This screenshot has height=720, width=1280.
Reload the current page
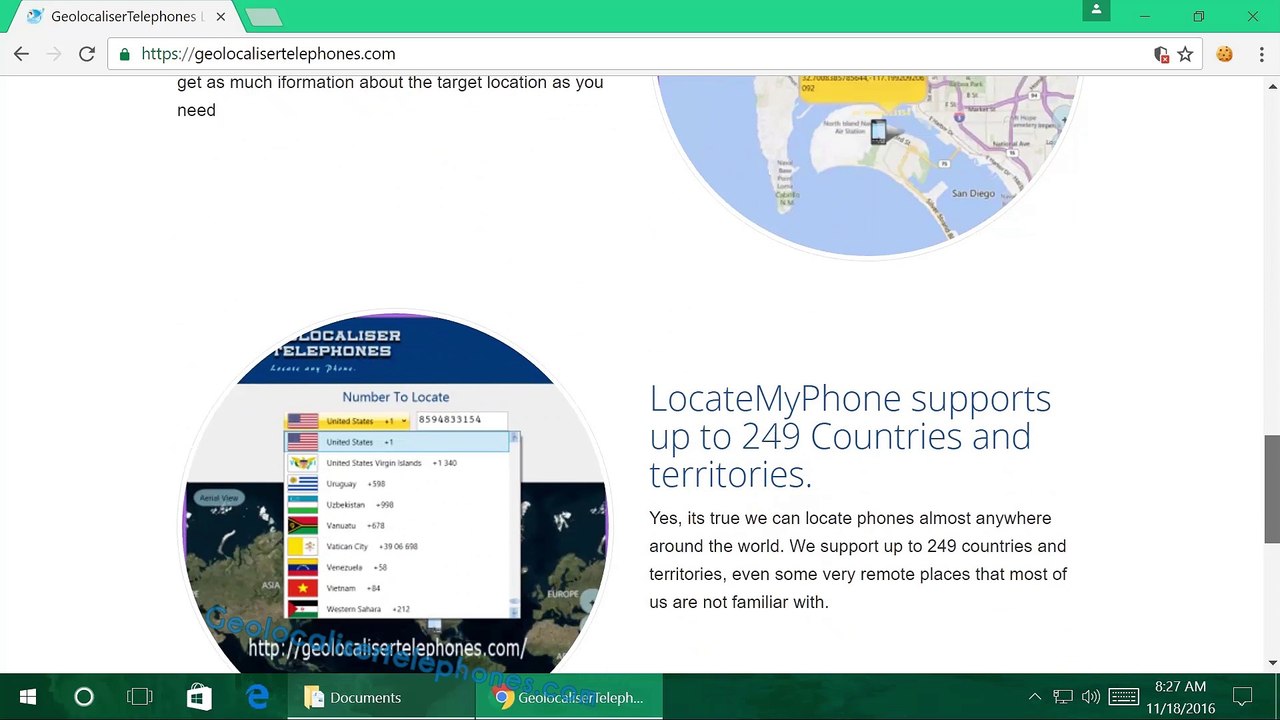(x=87, y=54)
